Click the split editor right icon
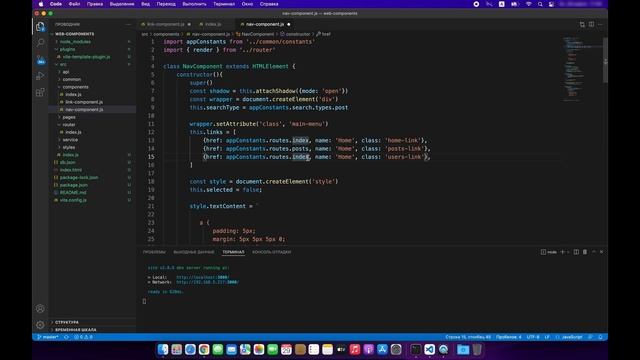The image size is (640, 360). point(591,24)
